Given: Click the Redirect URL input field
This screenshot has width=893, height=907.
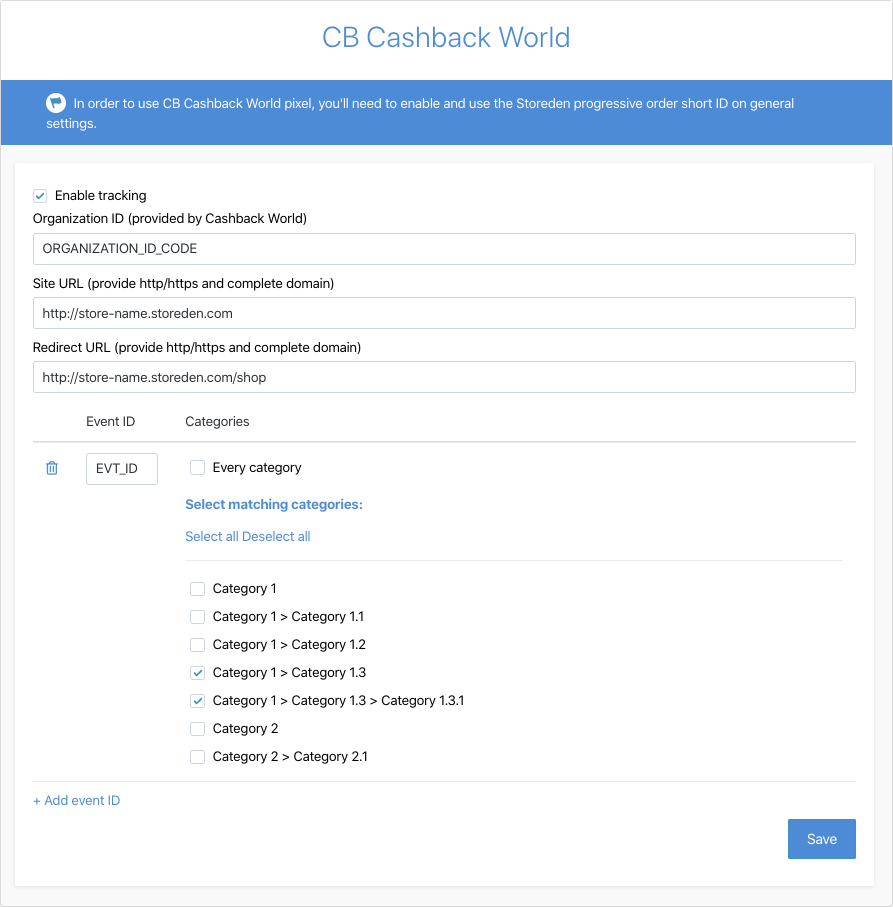Looking at the screenshot, I should (444, 377).
